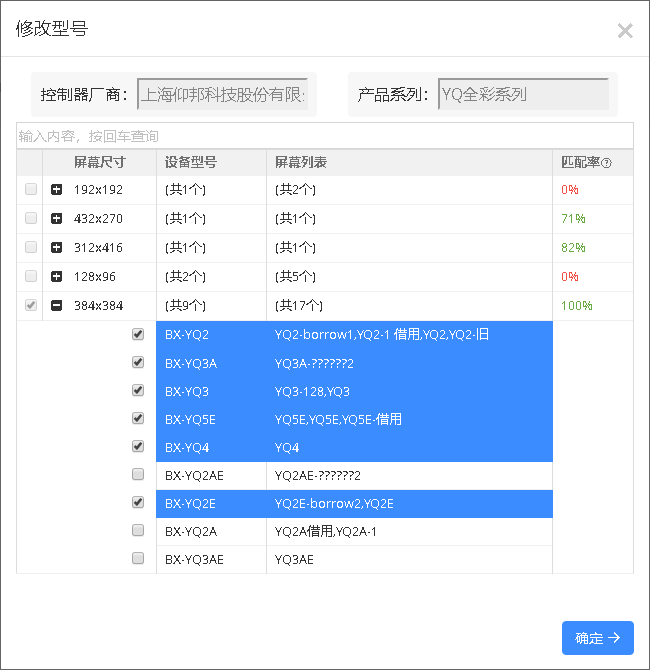Click the 产品系列 field showing YQ全彩系列

click(x=524, y=94)
